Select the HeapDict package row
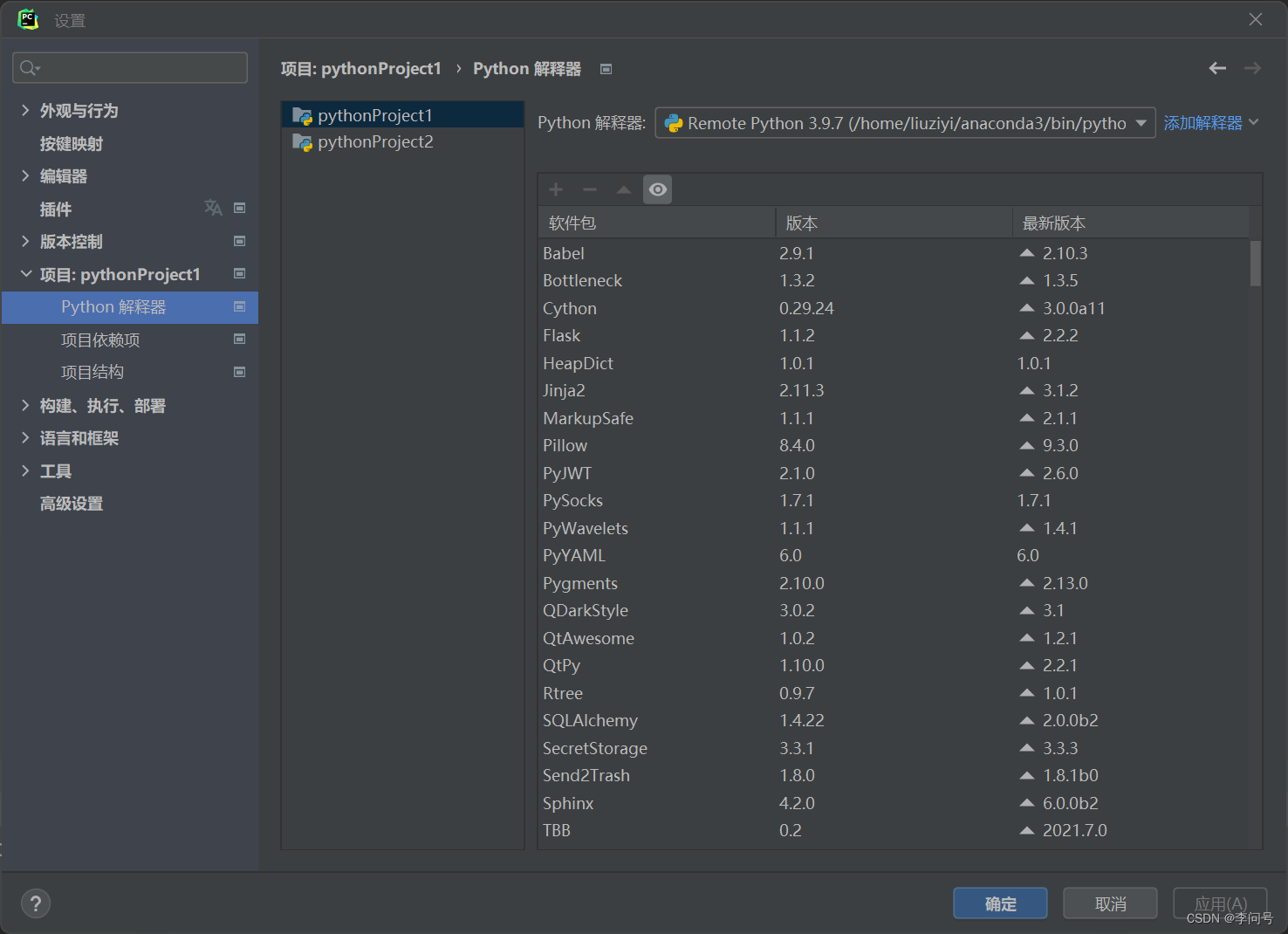The image size is (1288, 934). pos(894,363)
